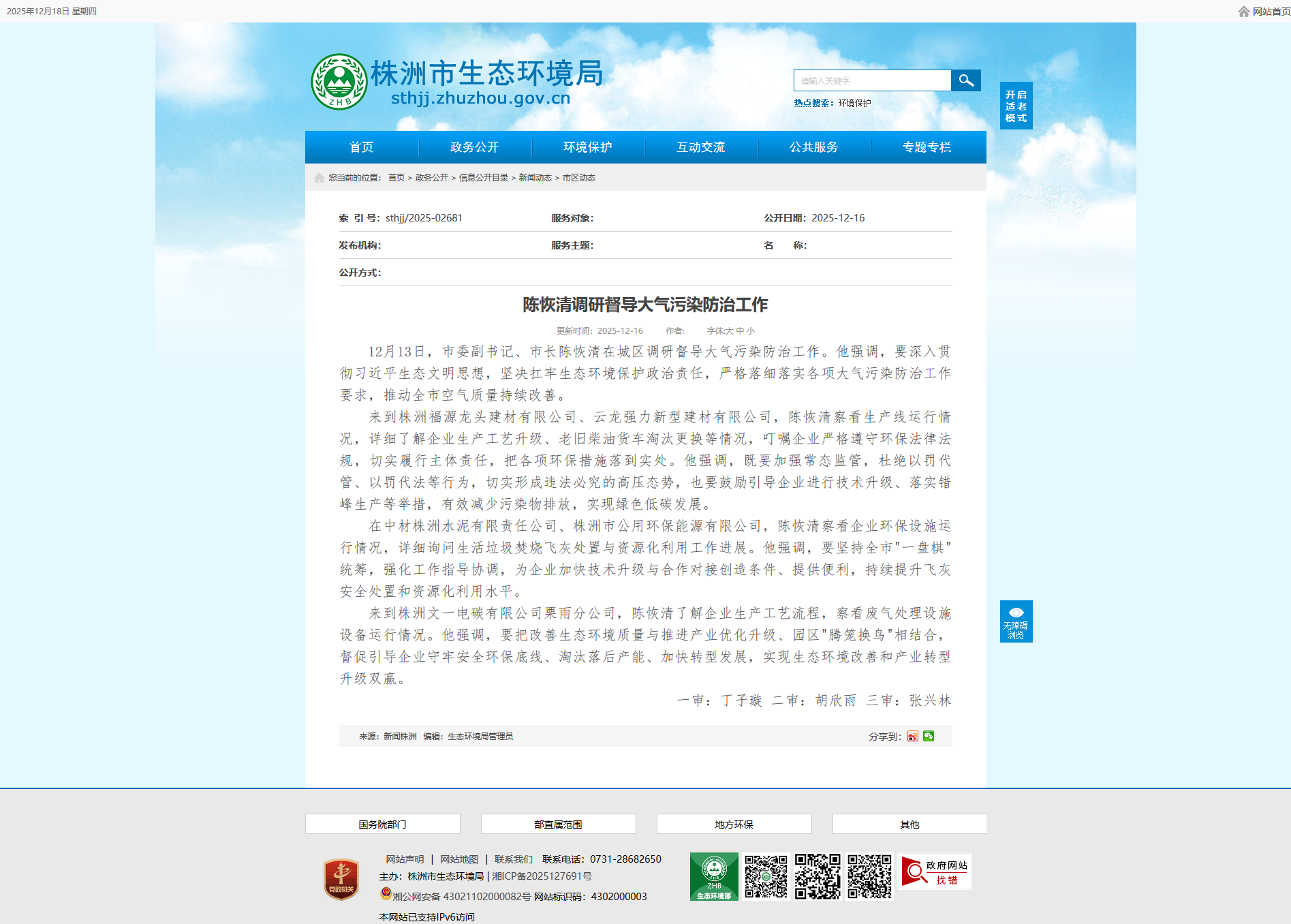Expand the 地方环保 links dropdown
Screen dimensions: 1291x924
[x=734, y=824]
